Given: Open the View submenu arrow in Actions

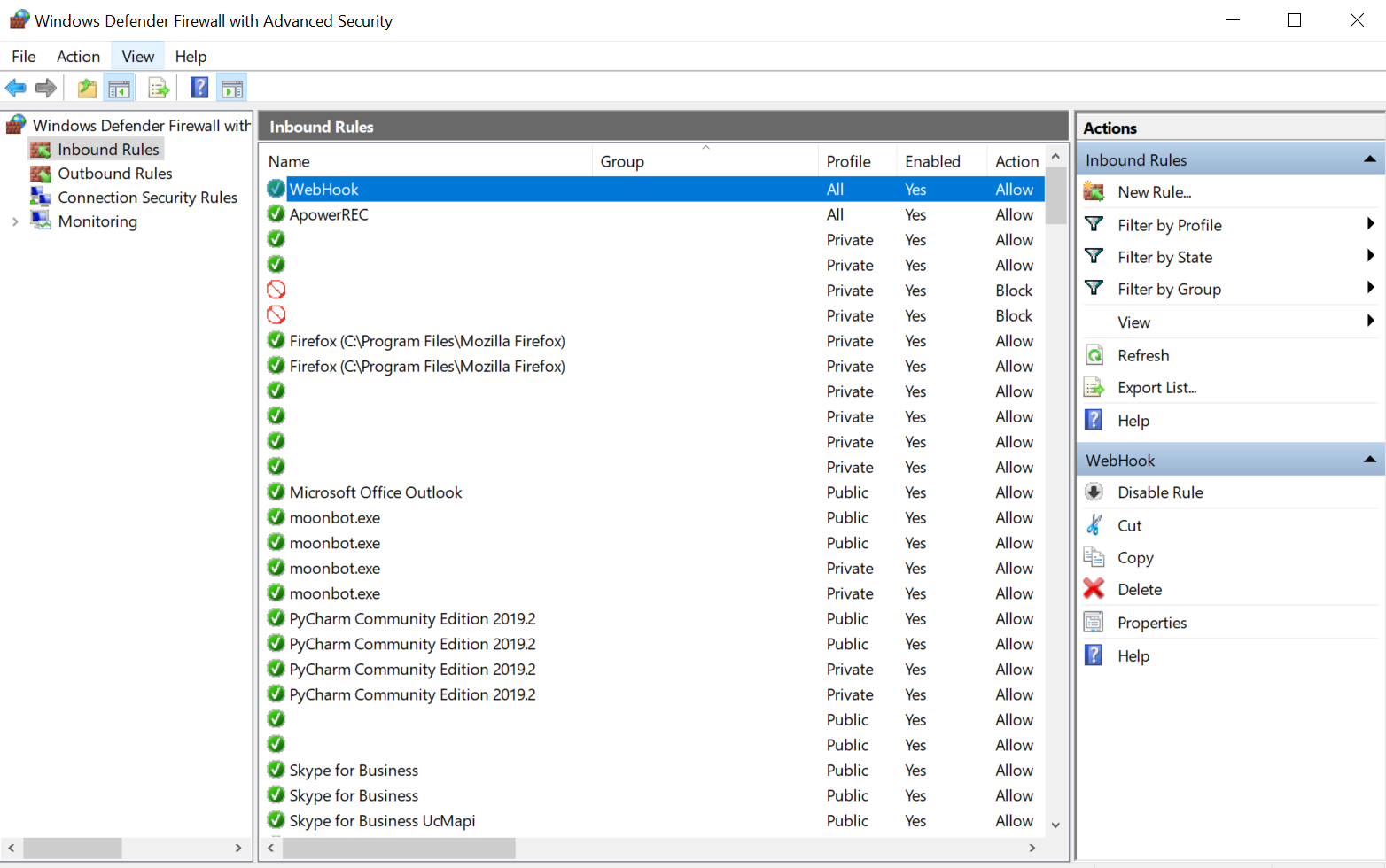Looking at the screenshot, I should [1371, 321].
